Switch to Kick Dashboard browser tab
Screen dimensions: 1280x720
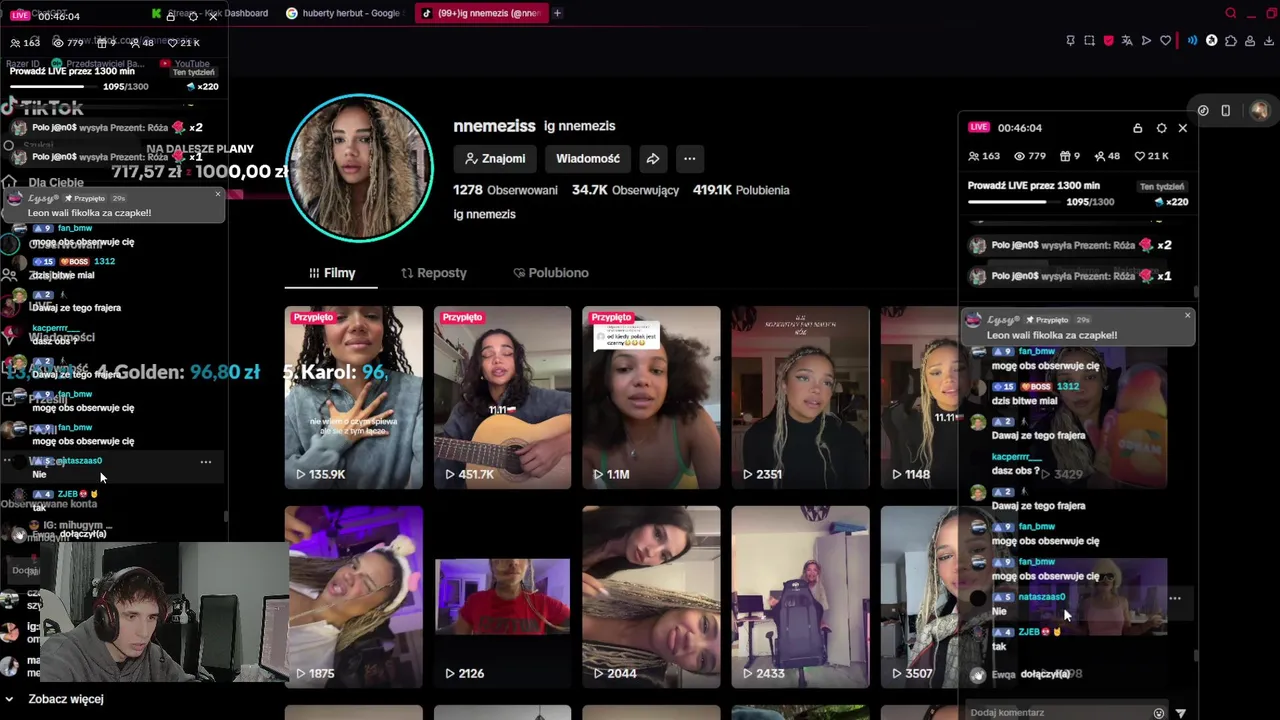[x=210, y=13]
